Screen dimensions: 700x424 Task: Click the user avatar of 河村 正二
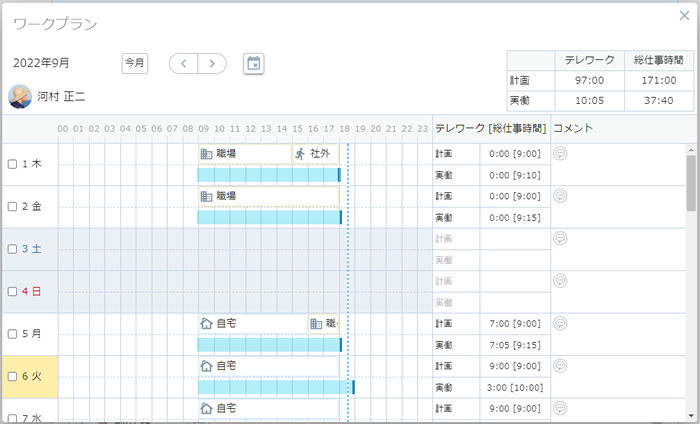[x=20, y=97]
